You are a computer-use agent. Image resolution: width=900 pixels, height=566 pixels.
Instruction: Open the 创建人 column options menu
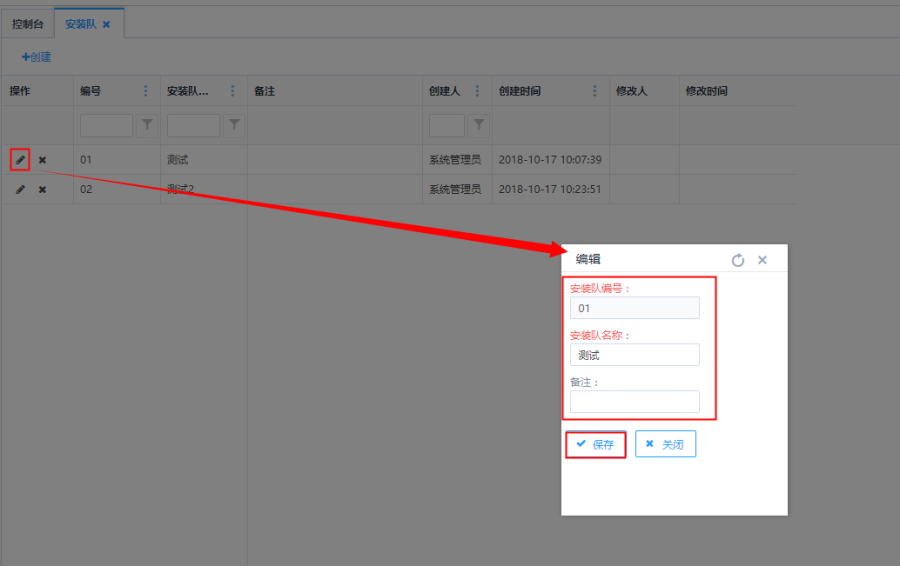478,91
